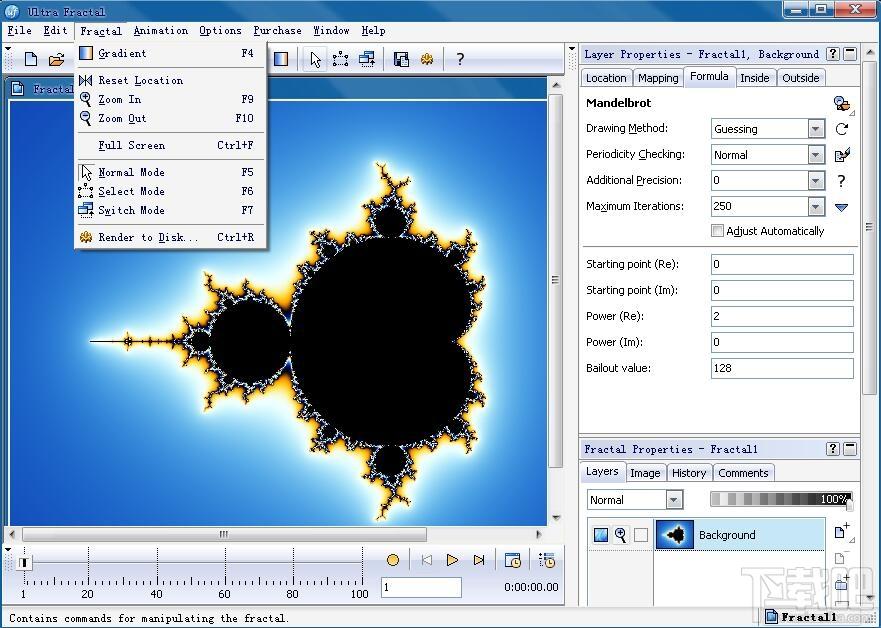Viewport: 881px width, 628px height.
Task: Click the formula browse icon beside Mandelbrot
Action: 842,103
